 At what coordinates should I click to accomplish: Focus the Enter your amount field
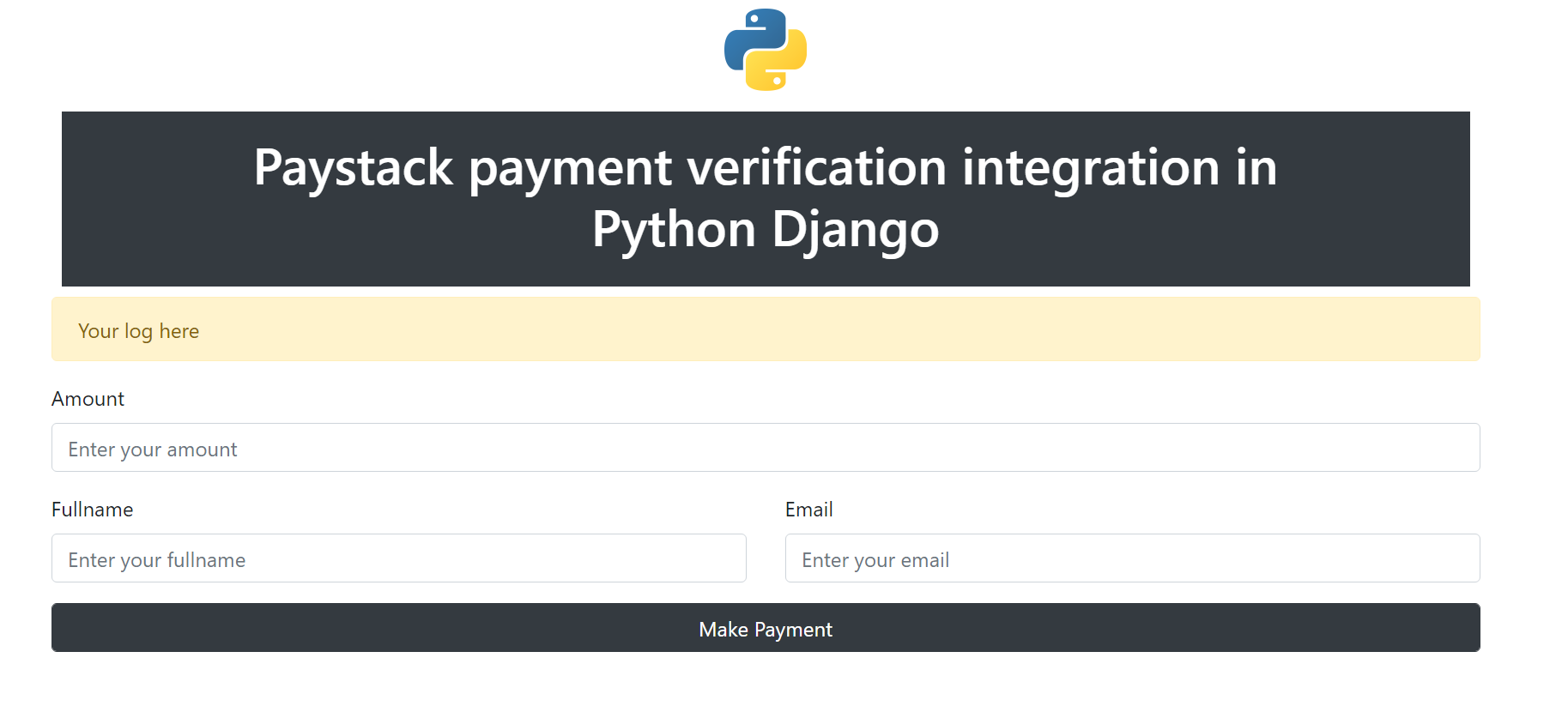coord(766,448)
